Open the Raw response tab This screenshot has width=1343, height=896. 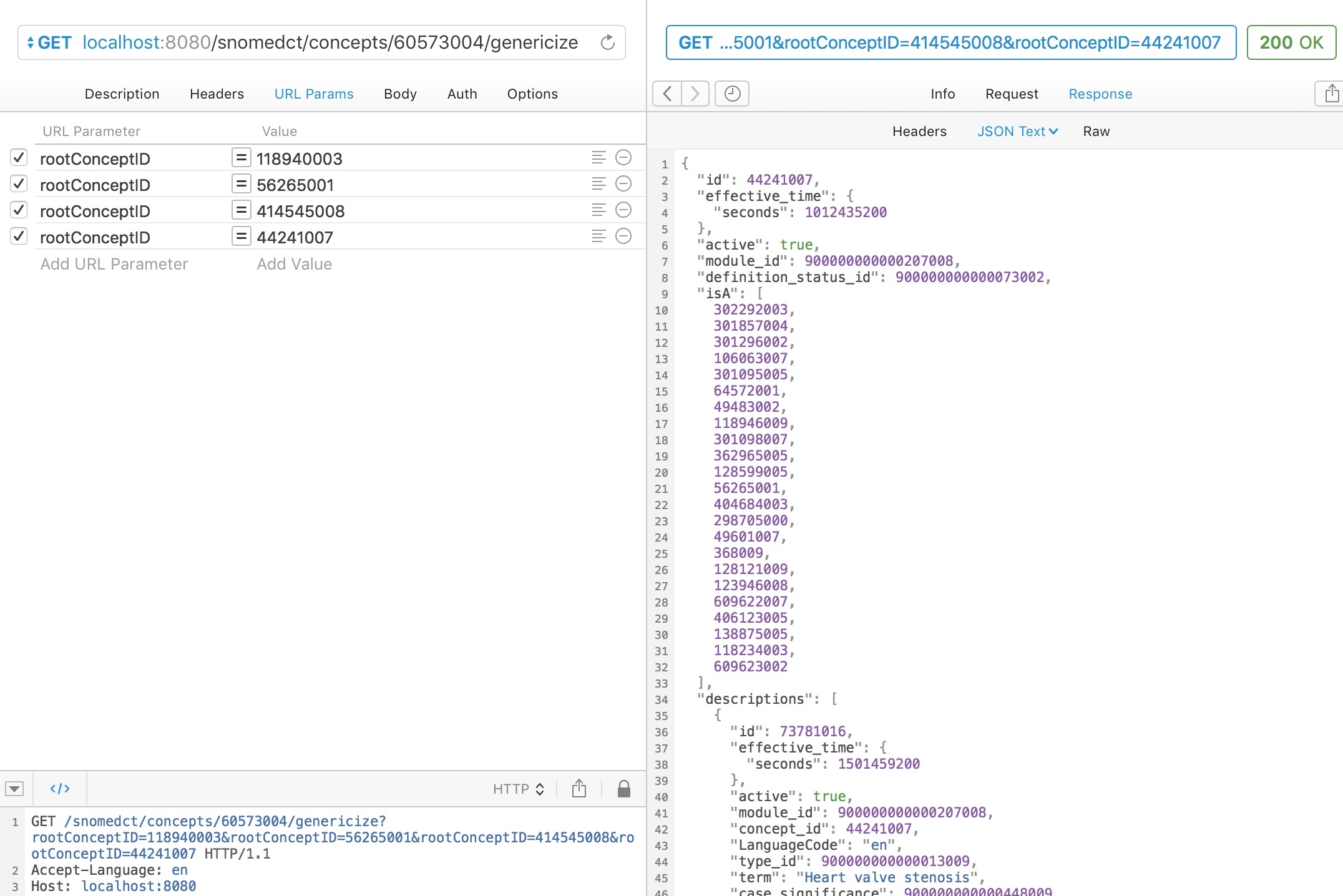[x=1096, y=131]
